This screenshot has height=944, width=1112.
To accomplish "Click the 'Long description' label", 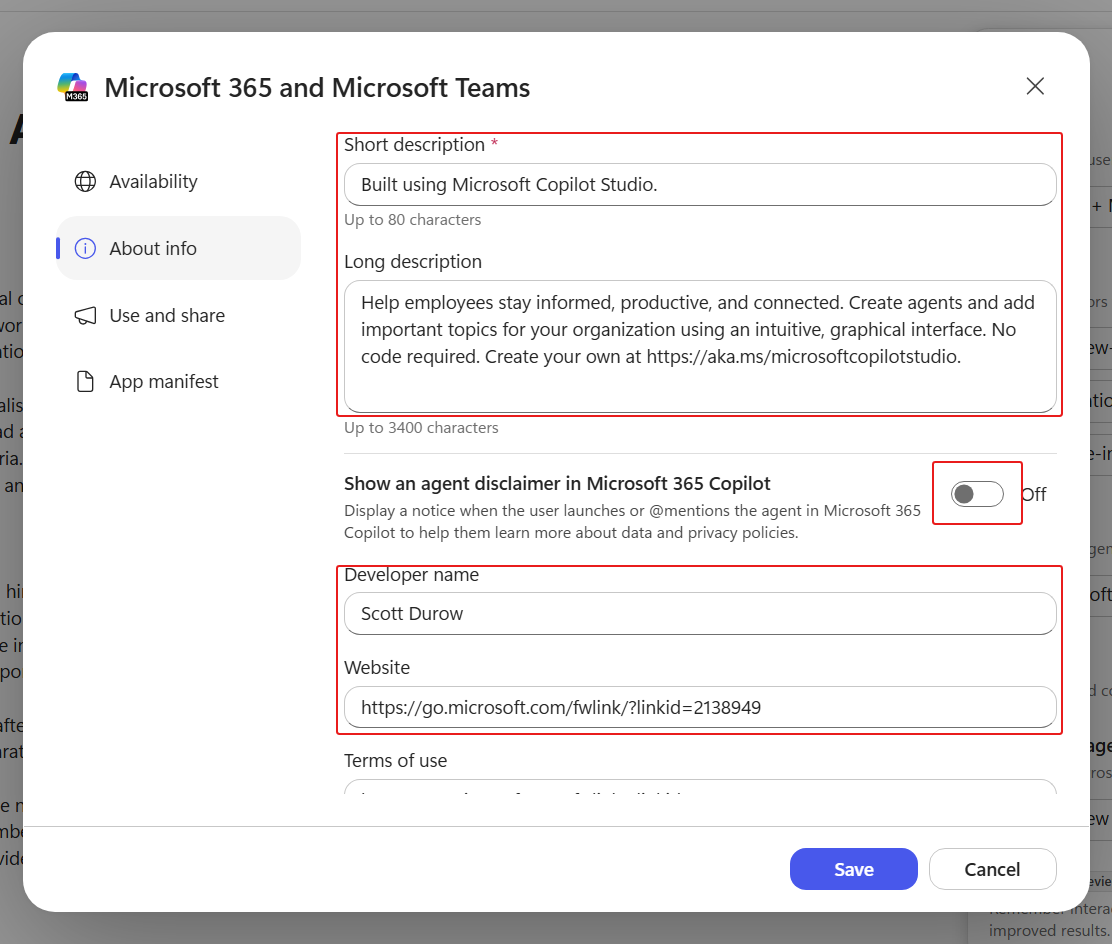I will coord(413,262).
